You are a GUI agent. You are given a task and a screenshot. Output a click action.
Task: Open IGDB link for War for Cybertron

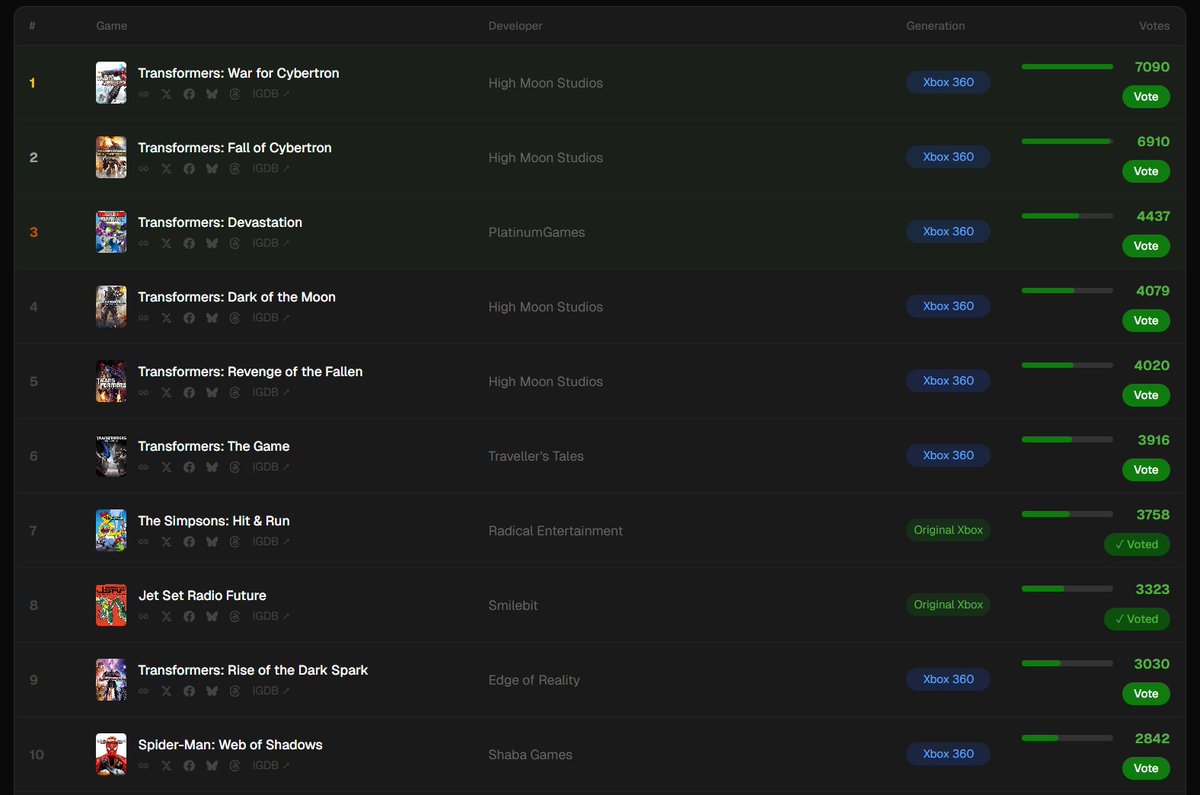(271, 94)
